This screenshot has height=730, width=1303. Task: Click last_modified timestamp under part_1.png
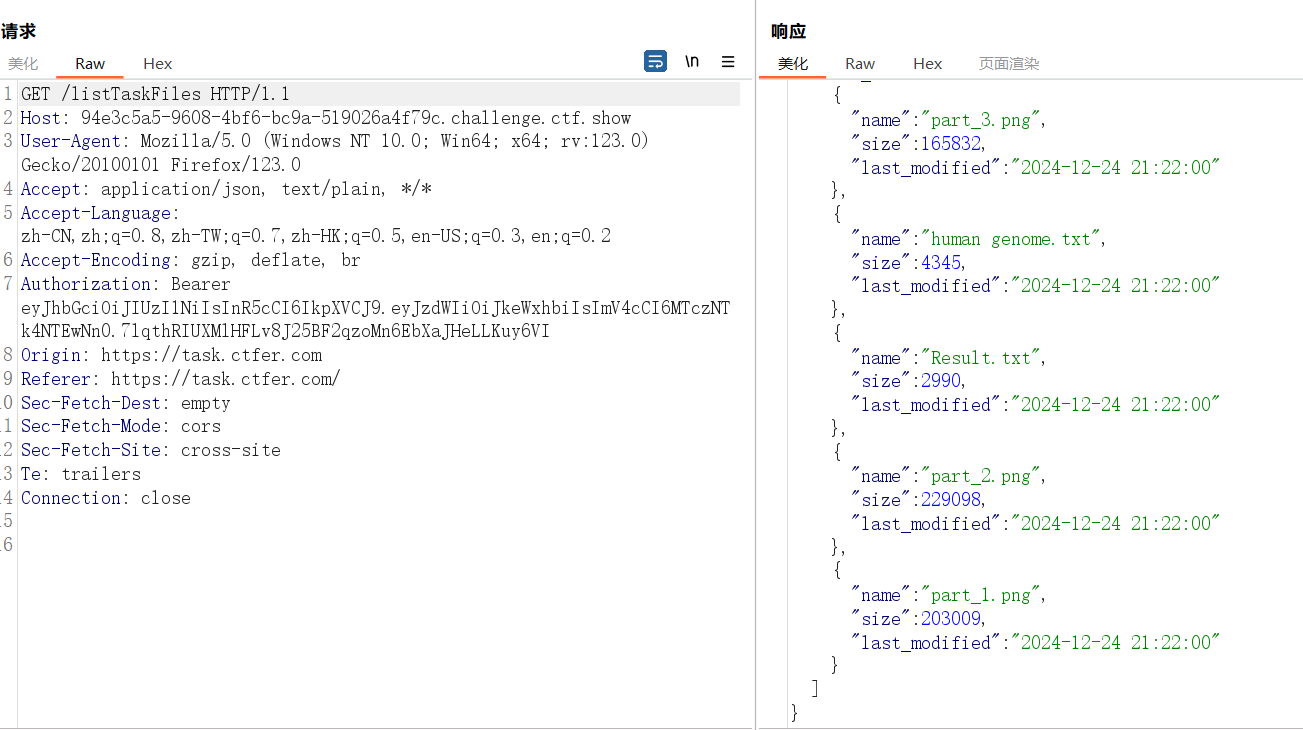(x=1116, y=643)
